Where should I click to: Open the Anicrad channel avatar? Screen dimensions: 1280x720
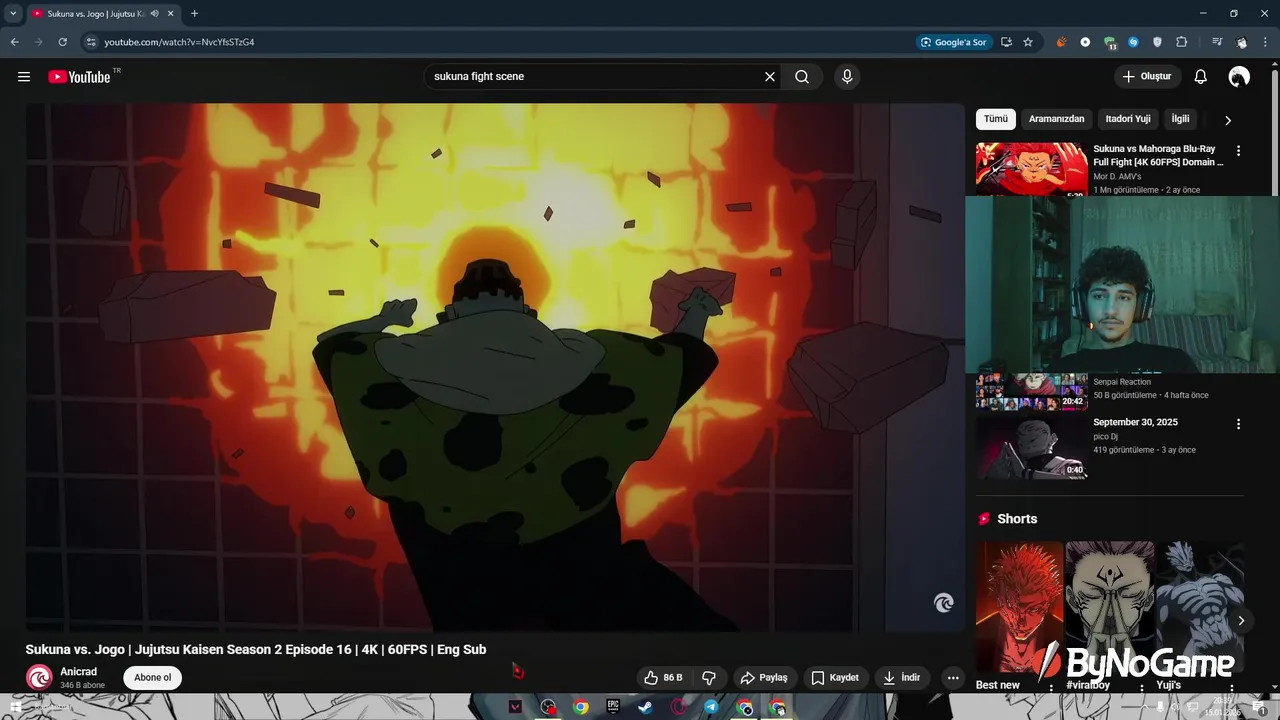tap(39, 678)
